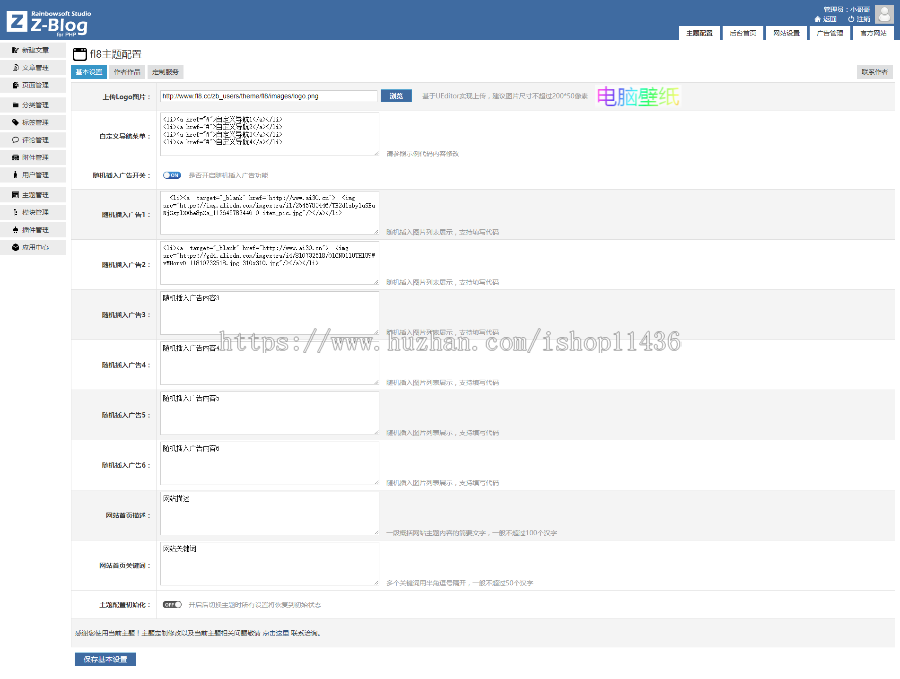Open 广告管理 in top navigation
Screen dimensions: 900x679
click(829, 33)
